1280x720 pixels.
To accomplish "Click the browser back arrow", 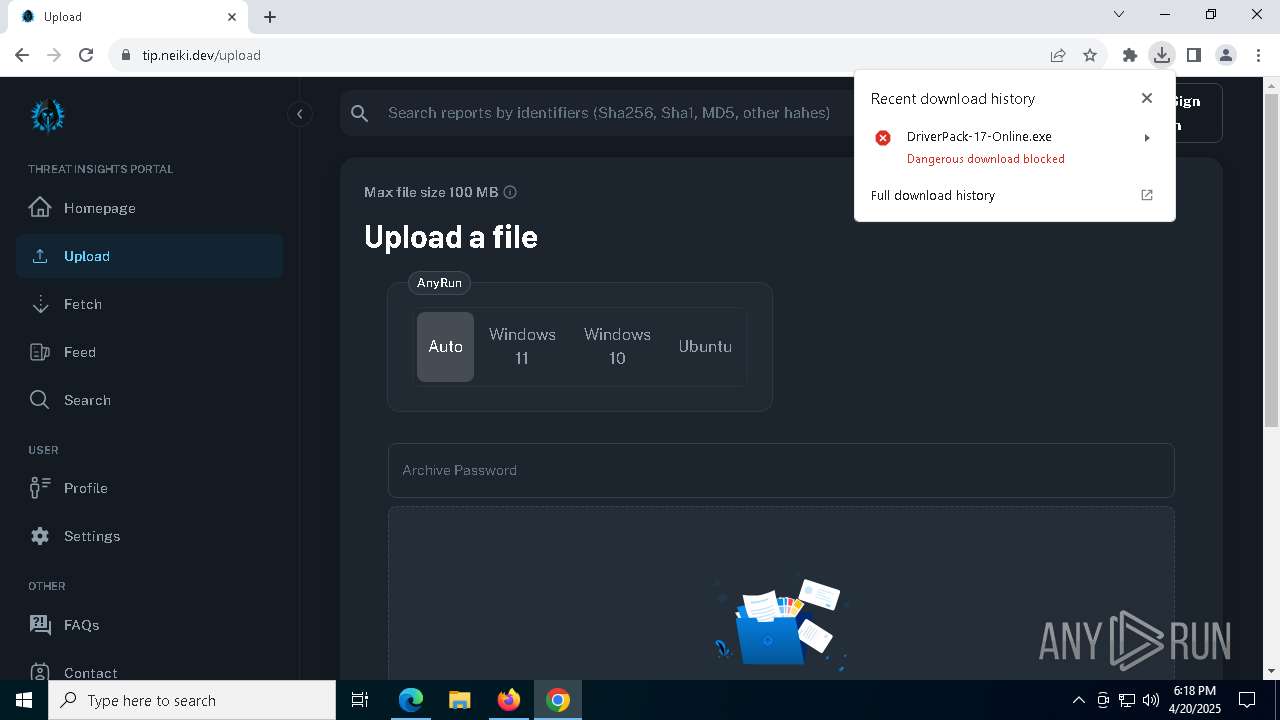I will [22, 55].
